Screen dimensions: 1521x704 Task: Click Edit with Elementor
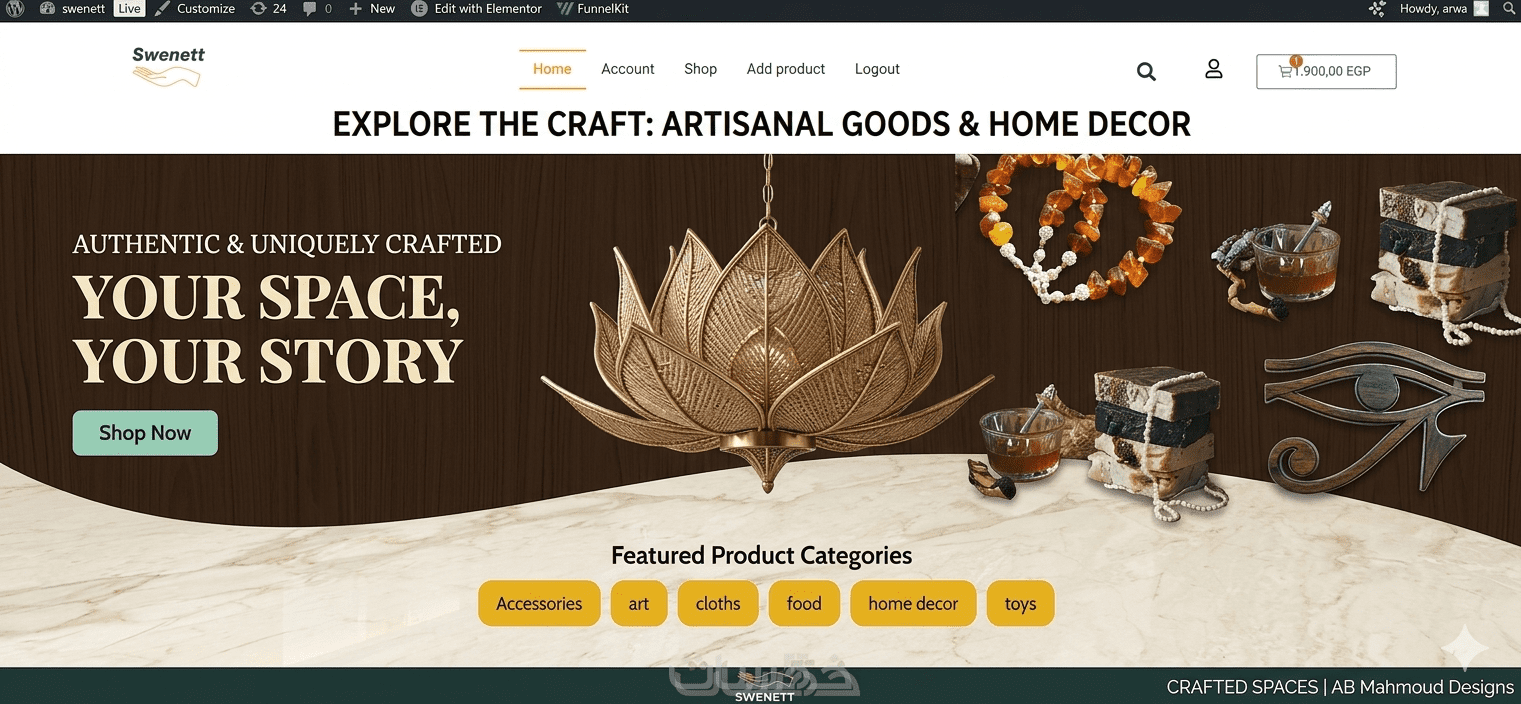click(477, 9)
